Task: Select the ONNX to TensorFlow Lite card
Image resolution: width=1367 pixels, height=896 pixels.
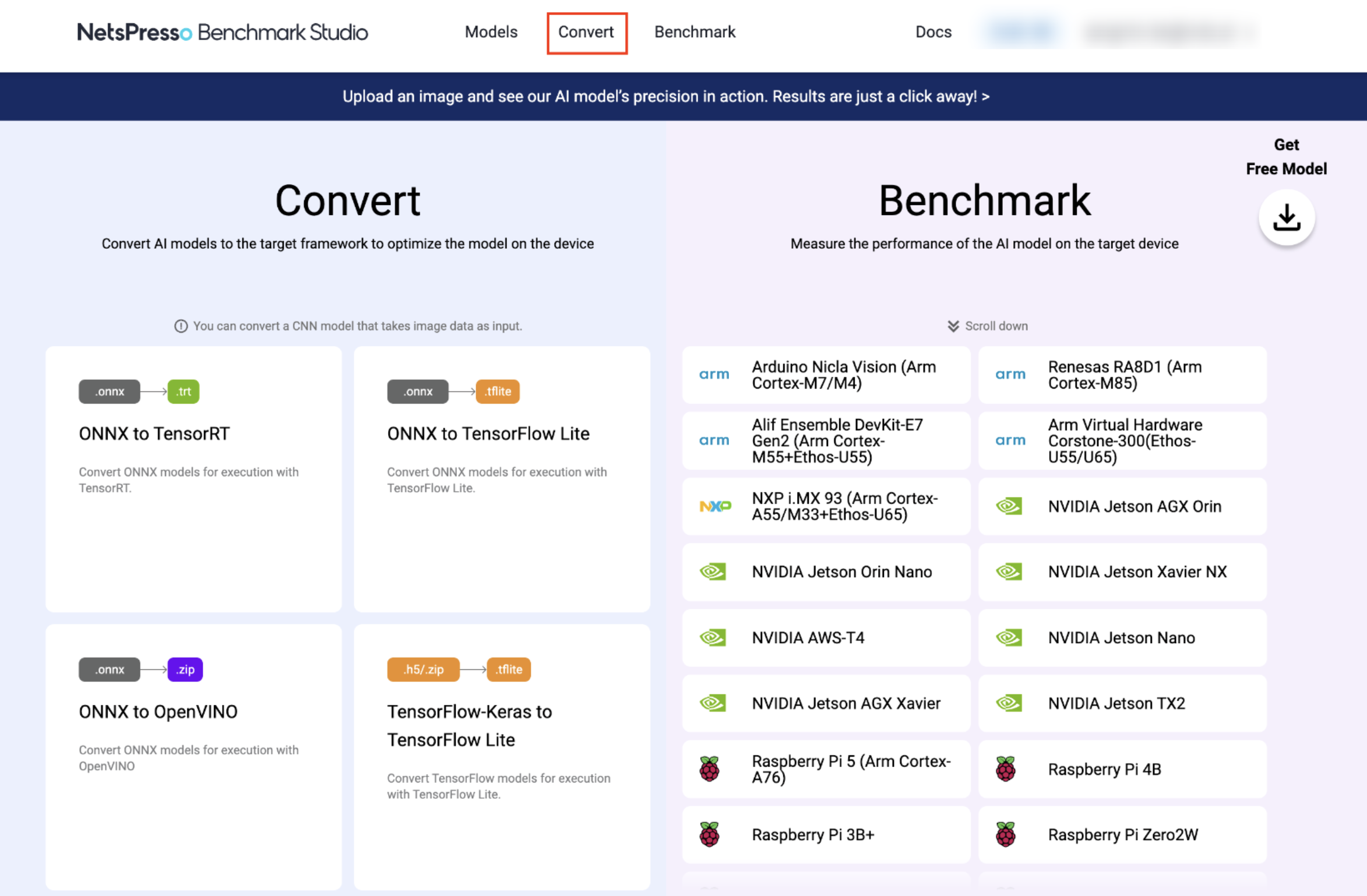Action: pyautogui.click(x=502, y=478)
